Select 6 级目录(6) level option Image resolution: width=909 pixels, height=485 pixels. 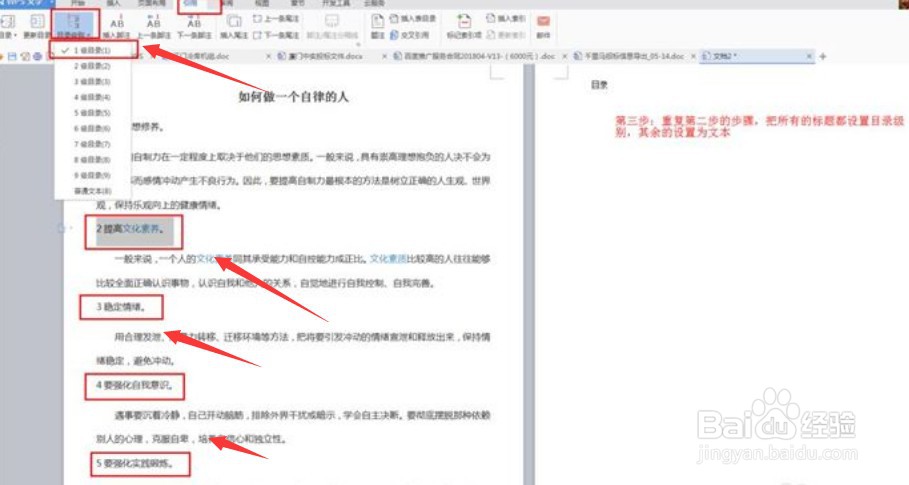pos(93,128)
